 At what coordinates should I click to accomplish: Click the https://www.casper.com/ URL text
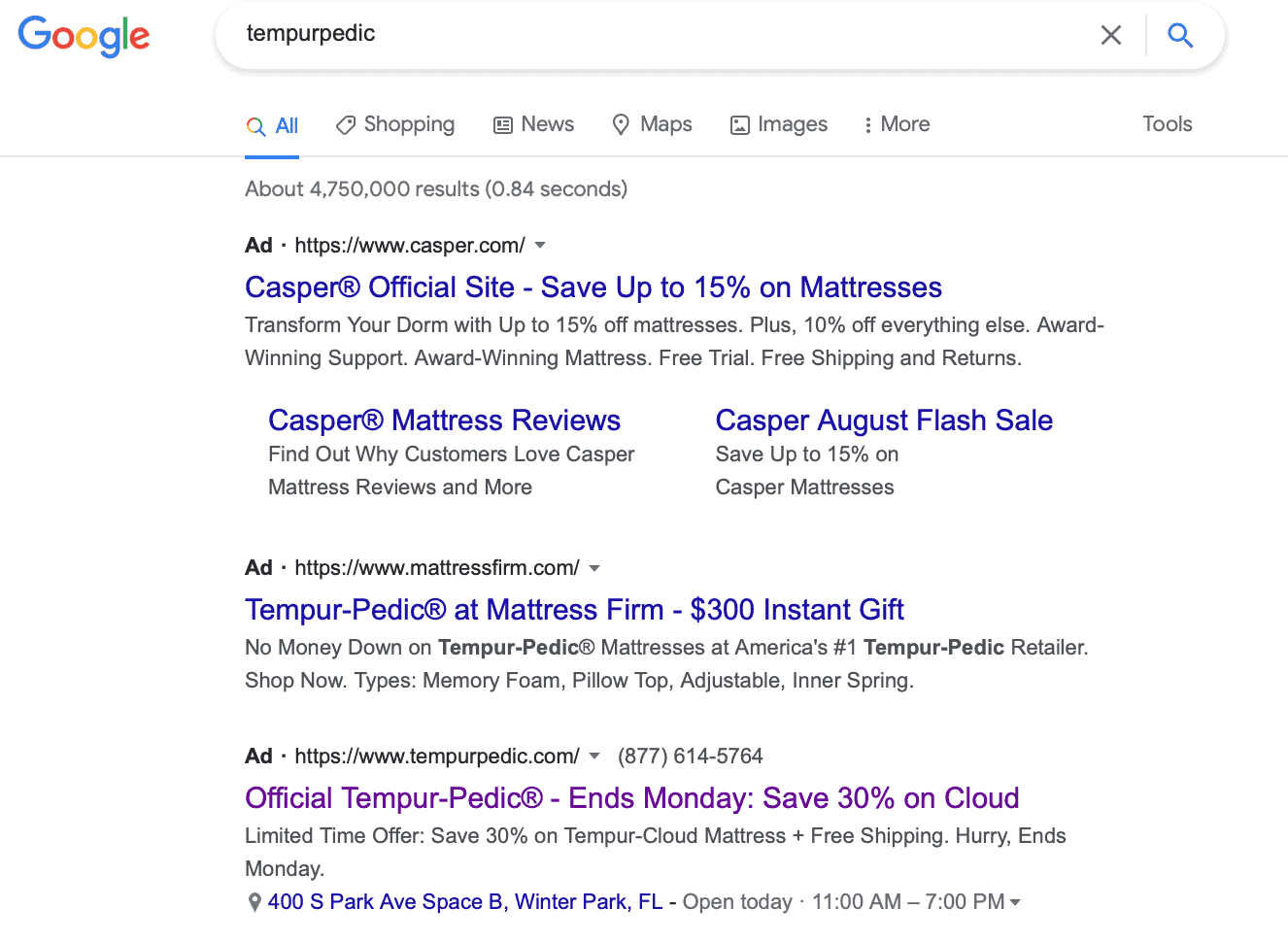[410, 246]
